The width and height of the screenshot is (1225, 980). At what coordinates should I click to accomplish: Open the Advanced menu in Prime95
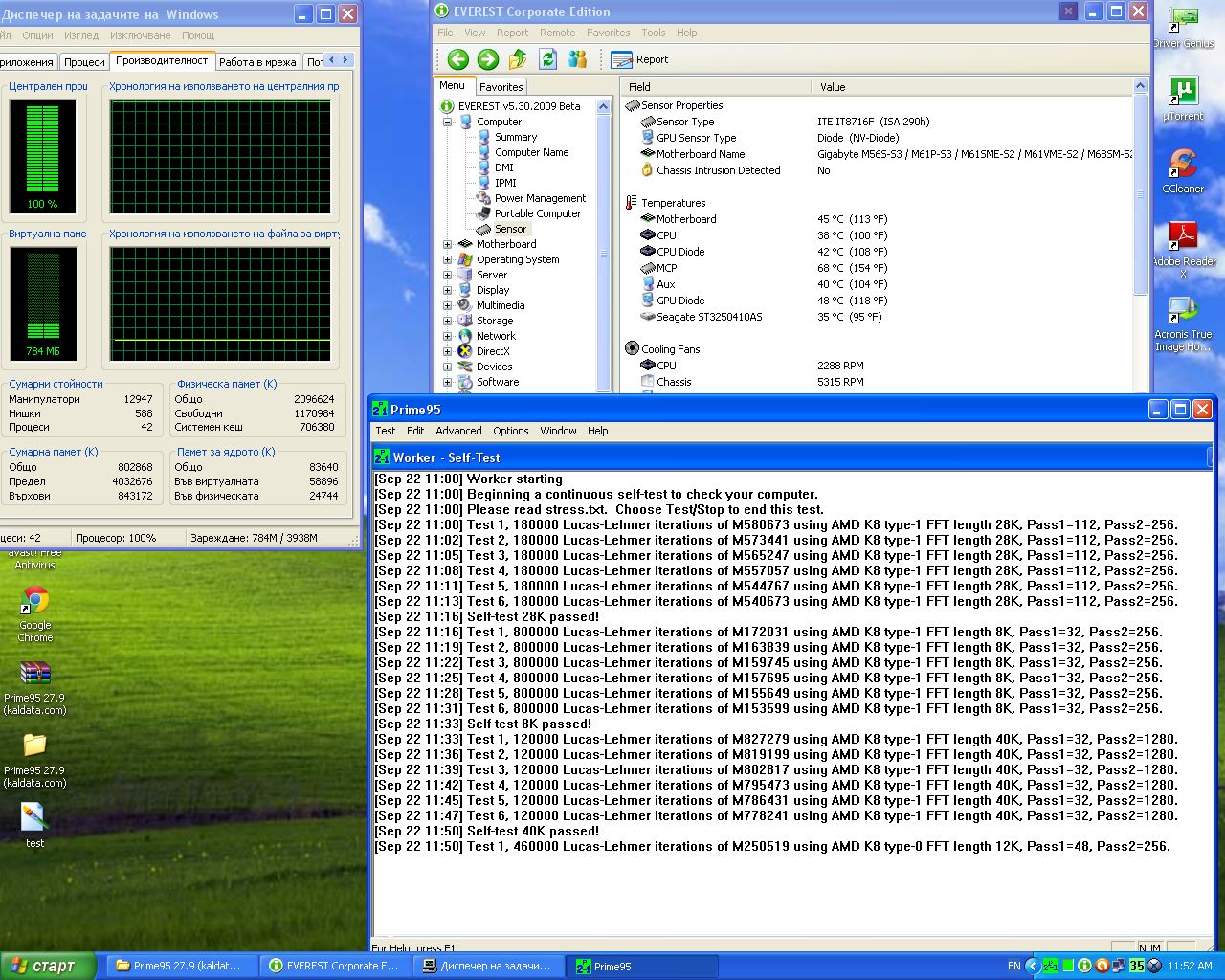(458, 431)
